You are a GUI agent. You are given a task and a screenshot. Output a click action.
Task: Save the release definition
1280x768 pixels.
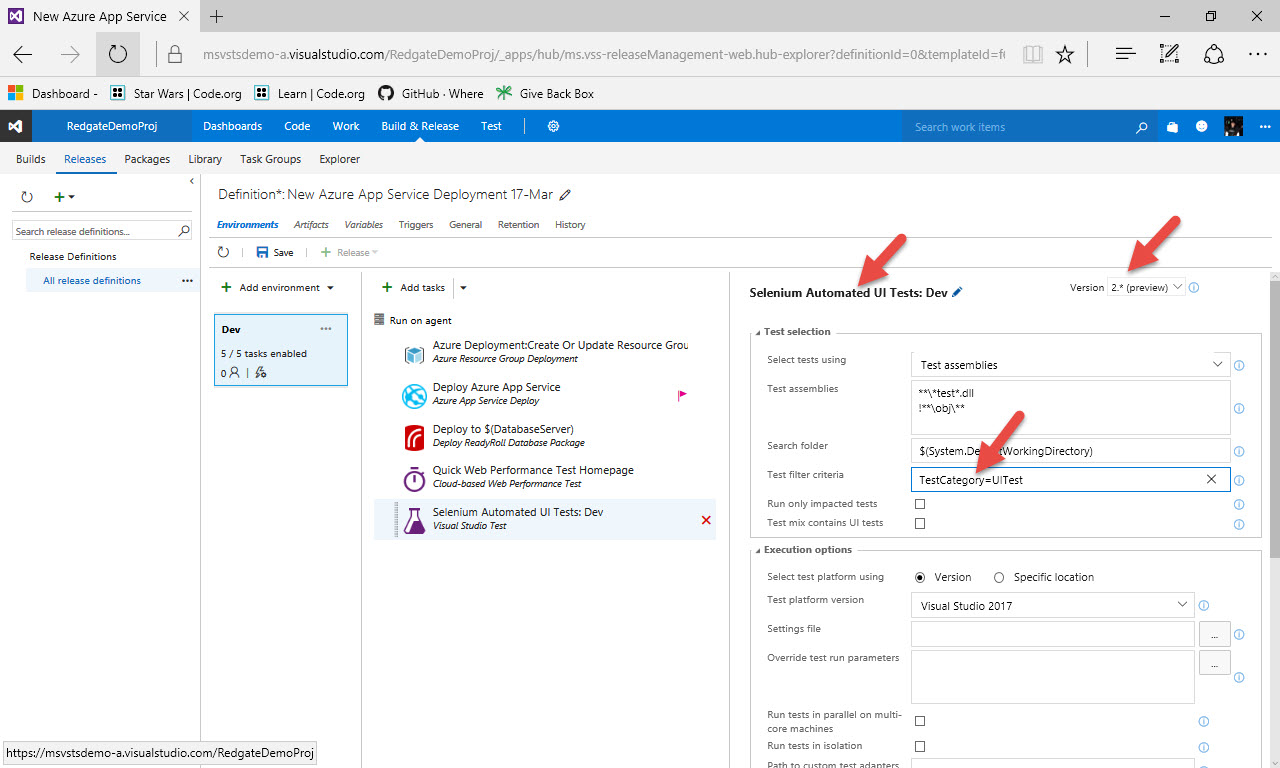(275, 253)
